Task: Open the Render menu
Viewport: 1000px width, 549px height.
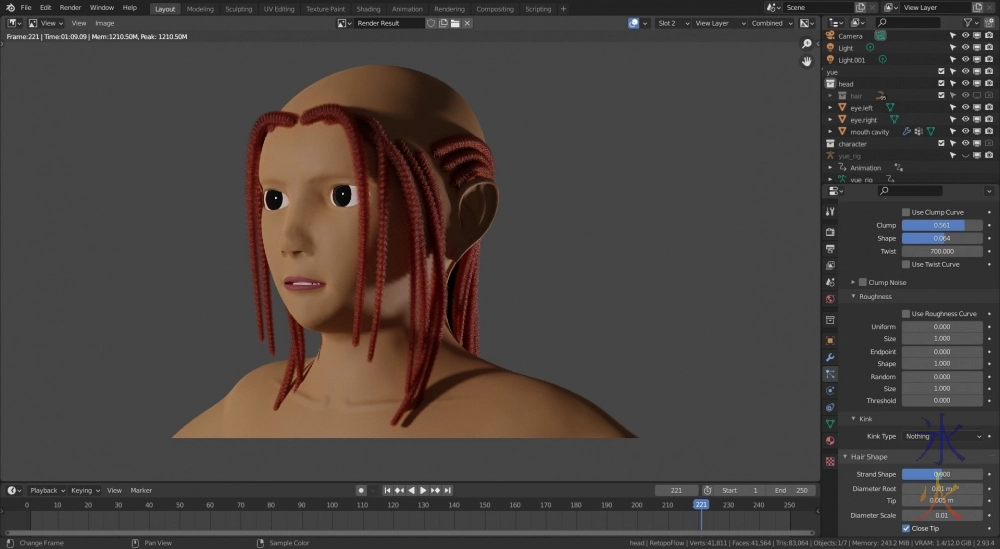Action: (70, 7)
